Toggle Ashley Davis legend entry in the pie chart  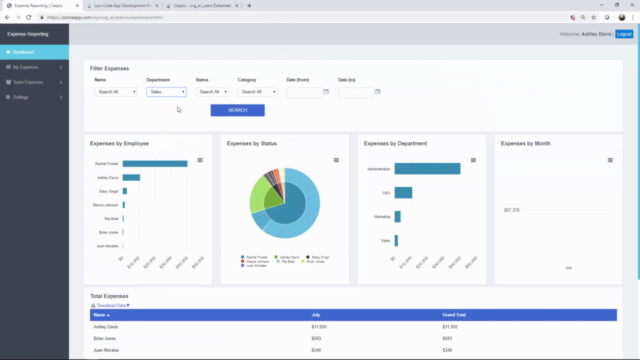[287, 257]
